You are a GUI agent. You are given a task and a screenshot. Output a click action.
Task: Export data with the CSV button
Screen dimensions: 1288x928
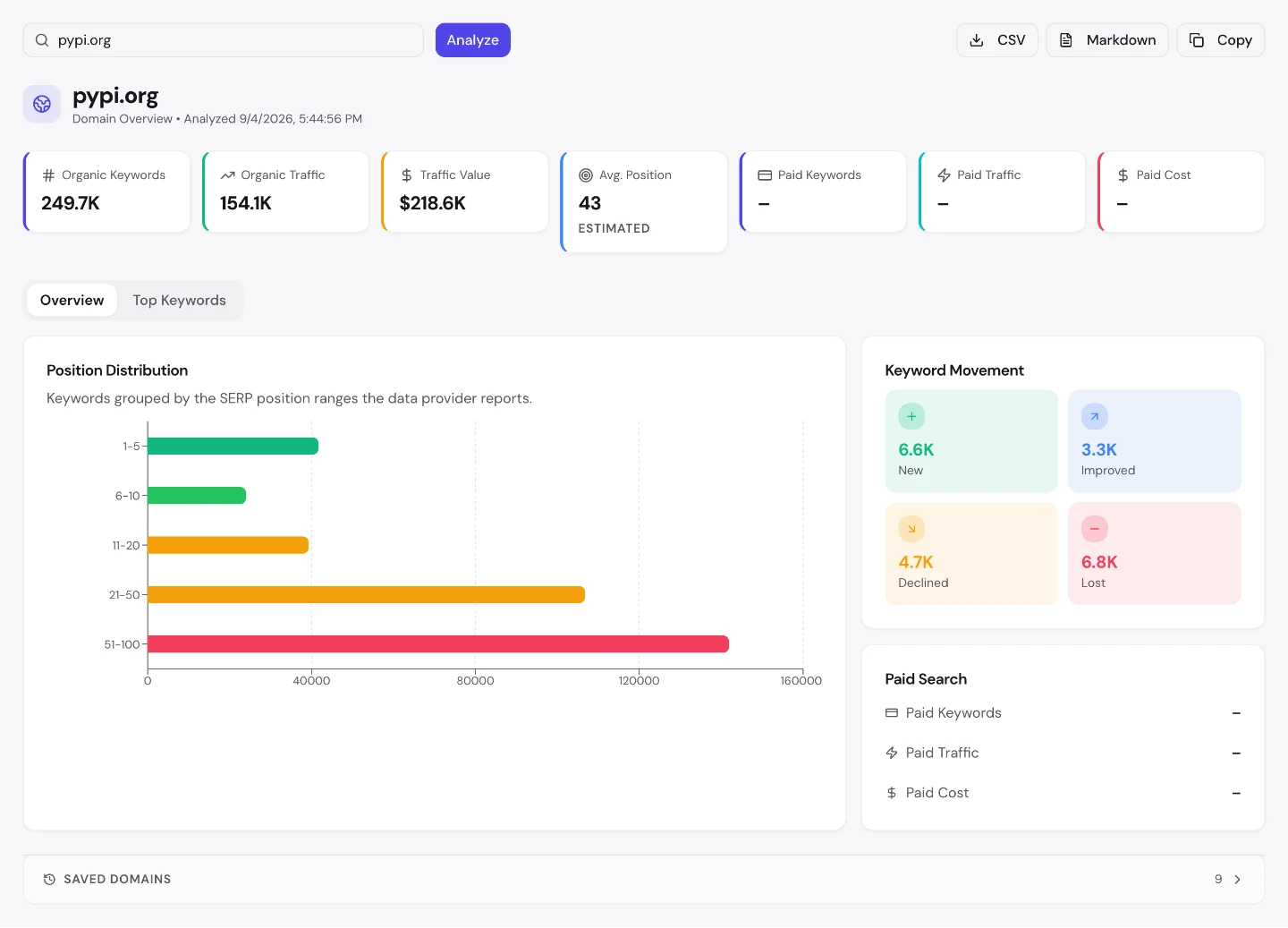pos(997,40)
